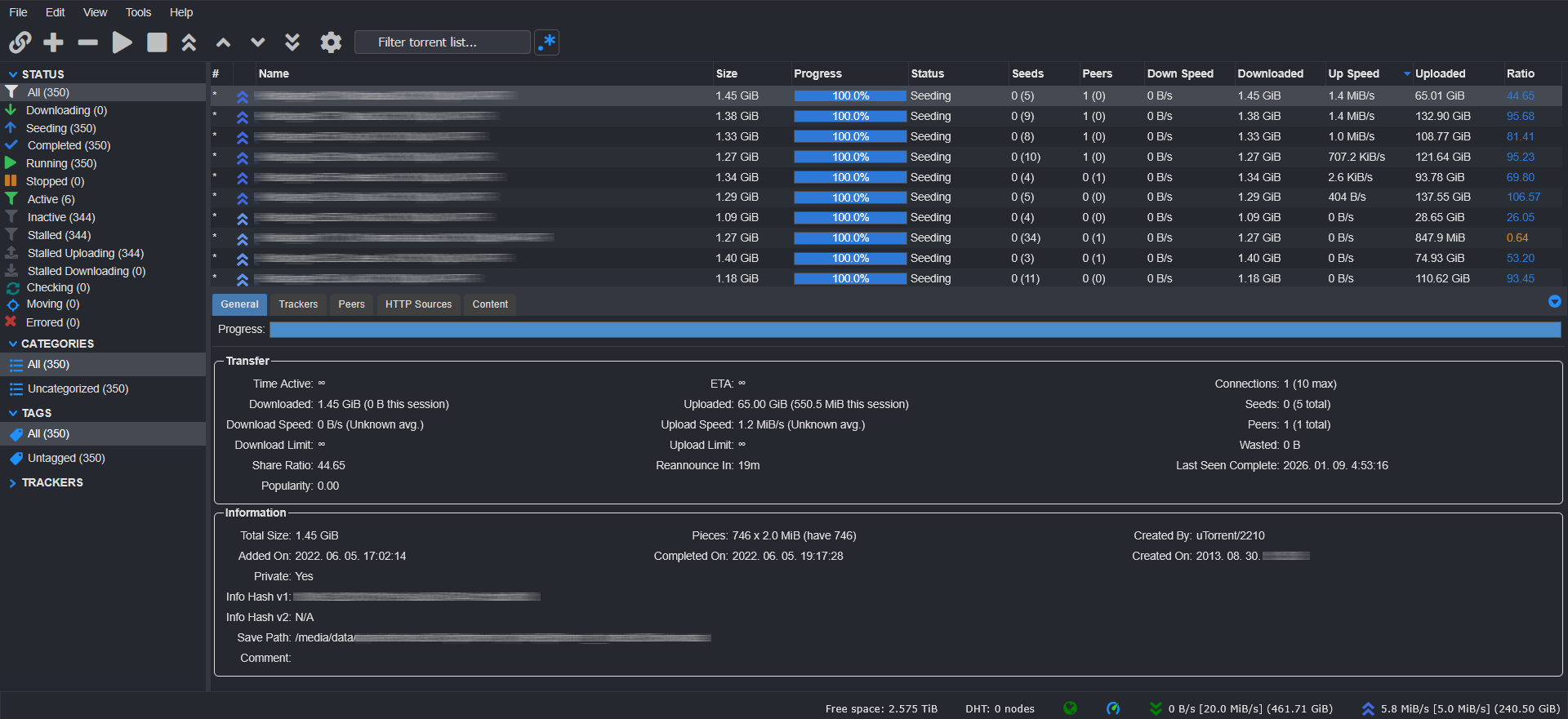The height and width of the screenshot is (719, 1568).
Task: Switch to the Peers tab
Action: [x=351, y=304]
